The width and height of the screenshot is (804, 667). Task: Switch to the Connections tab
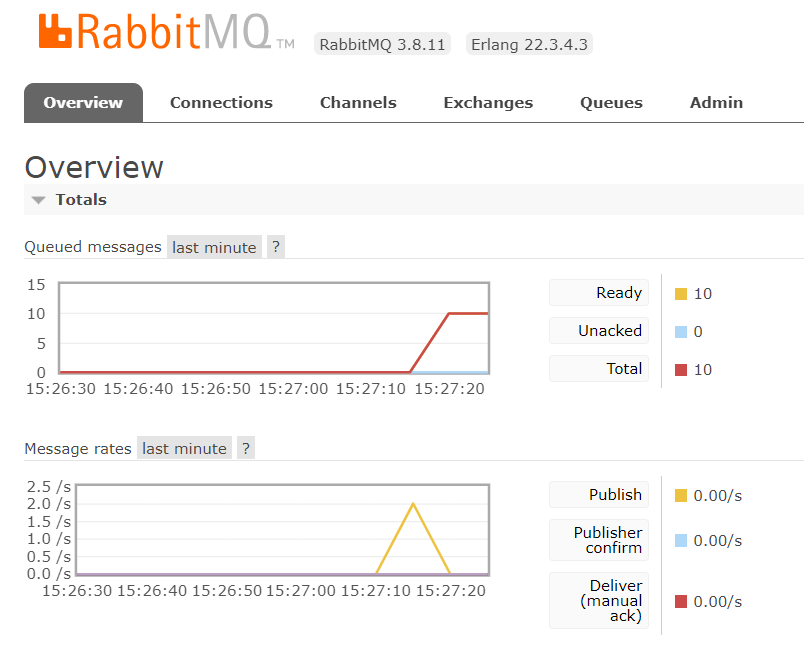click(x=221, y=103)
